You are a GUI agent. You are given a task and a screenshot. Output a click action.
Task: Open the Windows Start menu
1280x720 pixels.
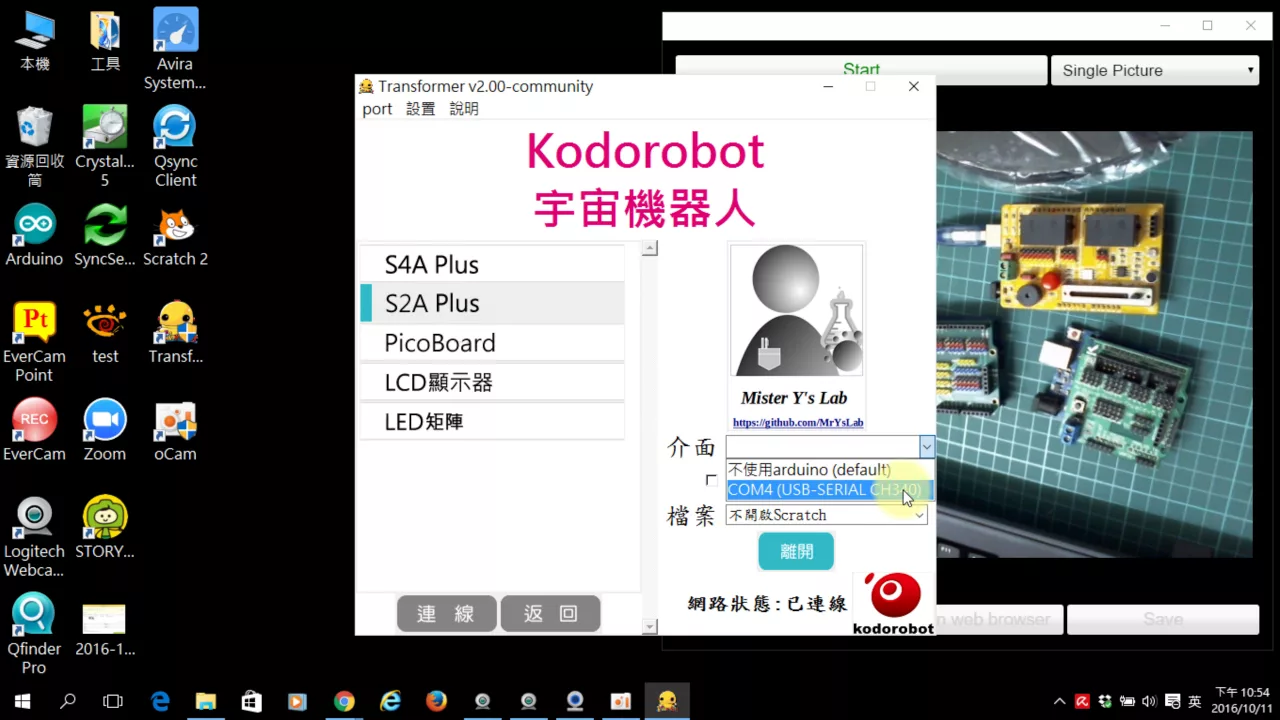click(22, 701)
